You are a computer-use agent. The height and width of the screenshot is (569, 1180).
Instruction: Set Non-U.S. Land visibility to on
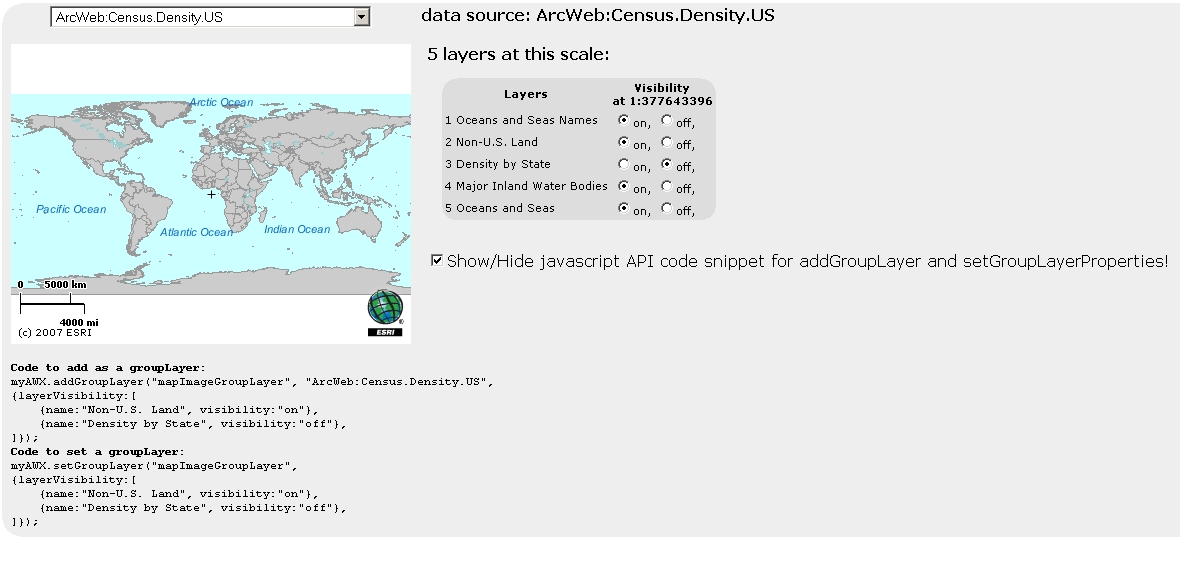tap(623, 141)
